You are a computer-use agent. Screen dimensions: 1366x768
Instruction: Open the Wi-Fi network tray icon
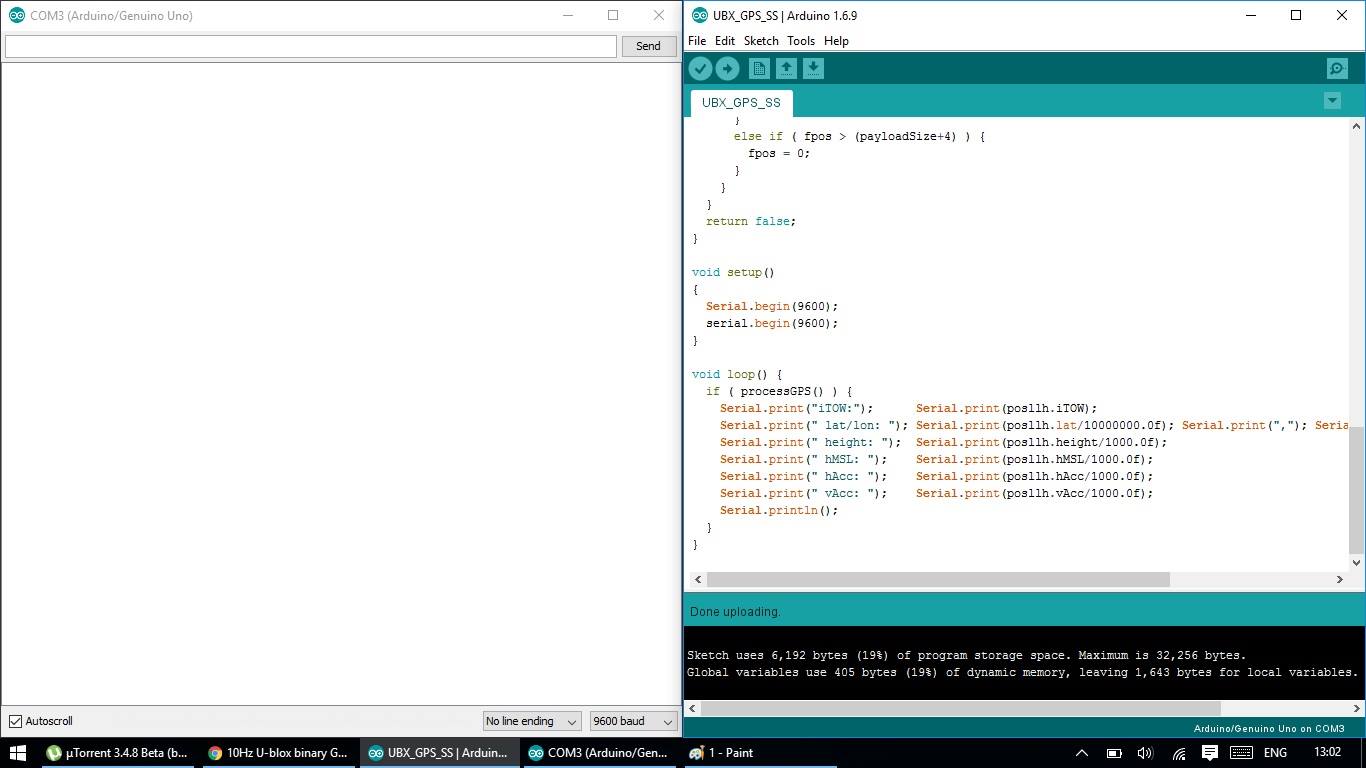pyautogui.click(x=1178, y=752)
